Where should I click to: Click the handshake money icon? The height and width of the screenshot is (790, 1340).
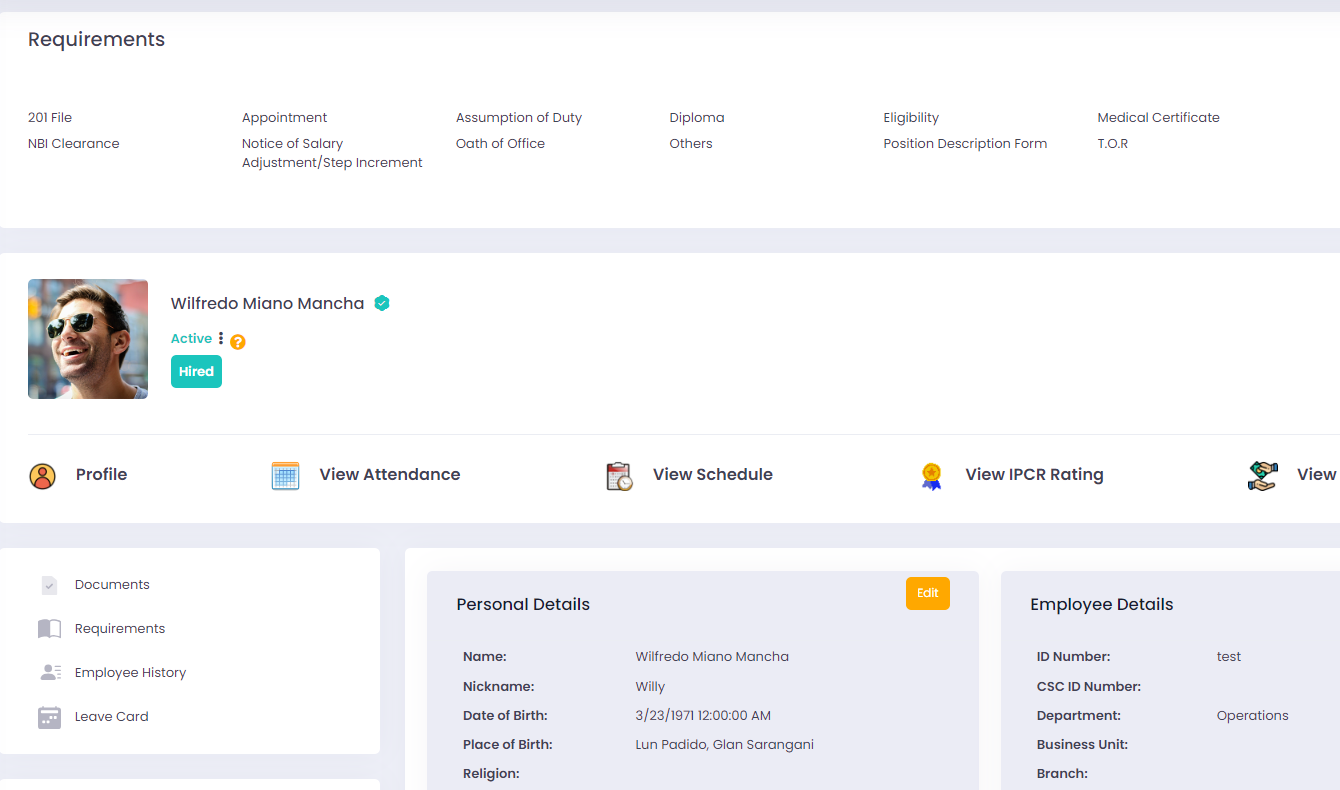pos(1263,476)
